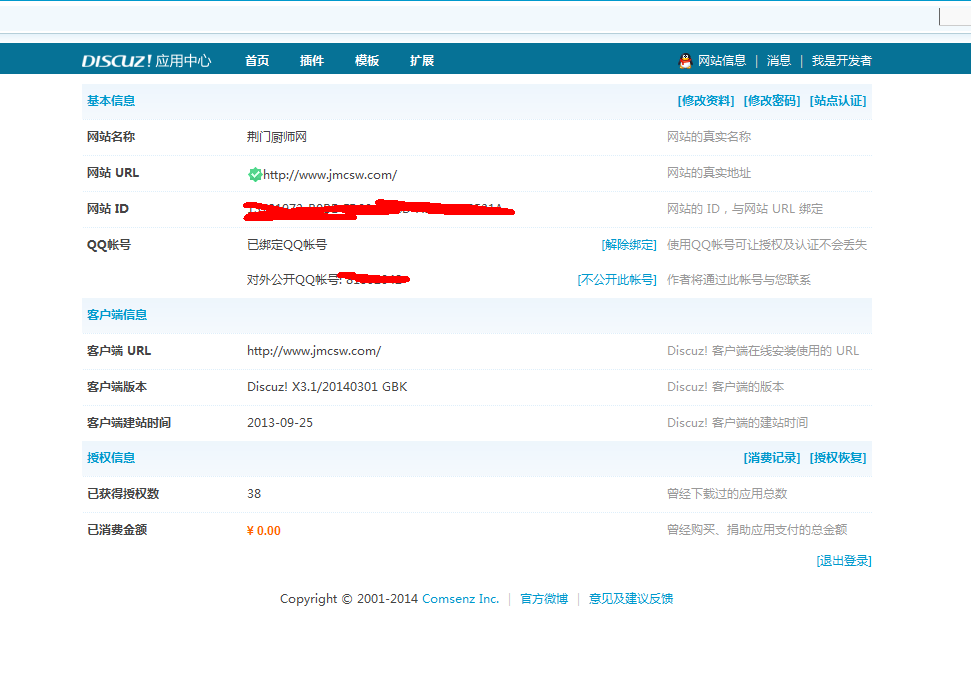Click the 网站 ID row label
971x677 pixels.
click(108, 209)
